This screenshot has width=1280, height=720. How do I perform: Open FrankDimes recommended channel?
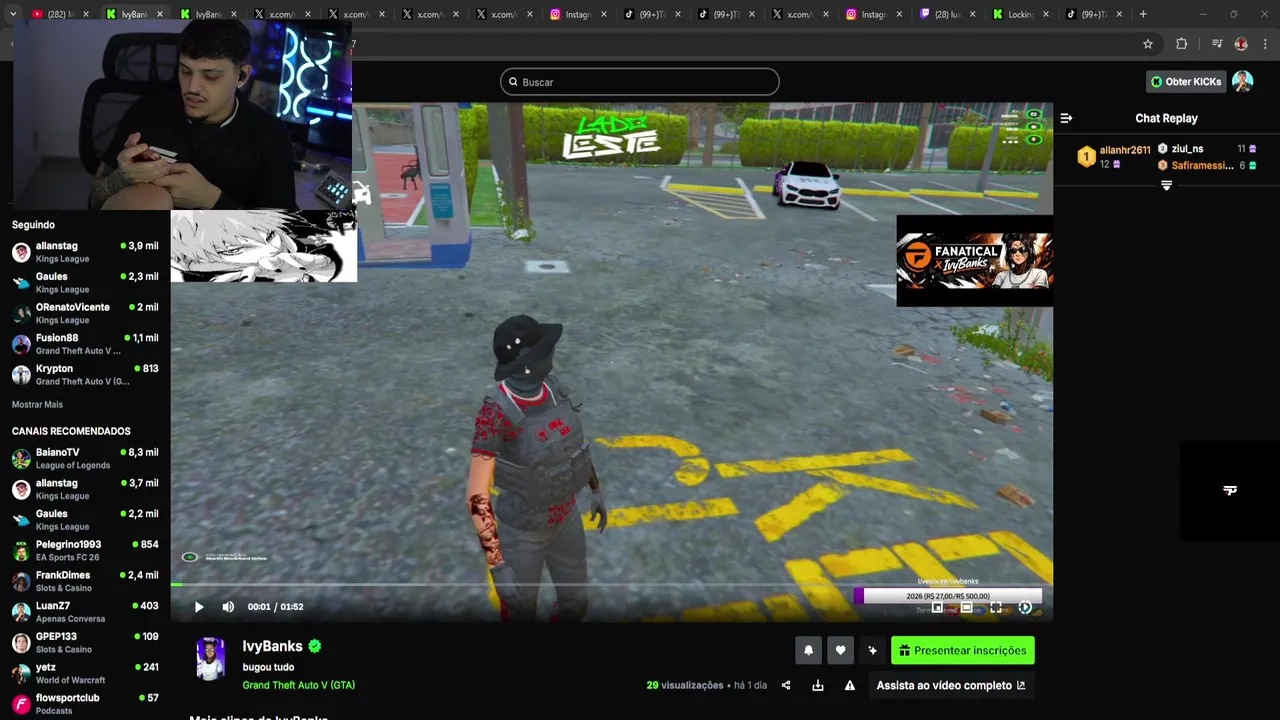[x=85, y=581]
